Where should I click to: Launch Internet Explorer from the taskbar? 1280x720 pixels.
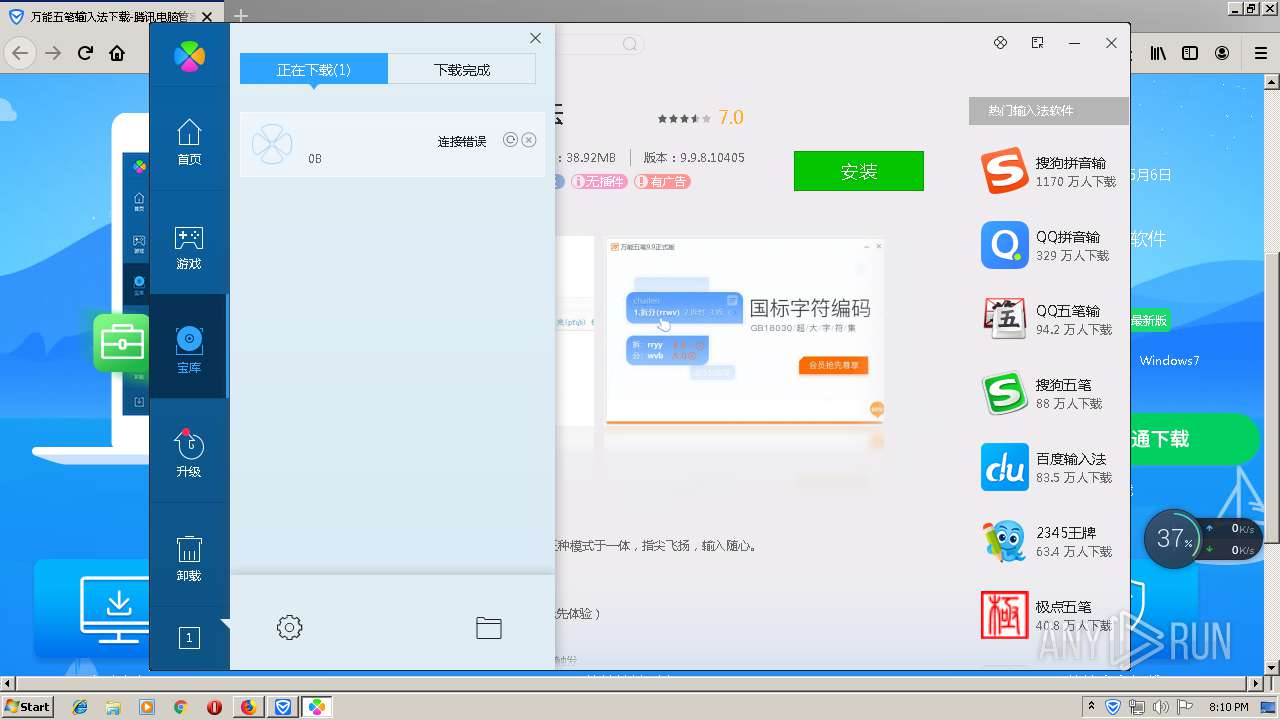pos(80,707)
